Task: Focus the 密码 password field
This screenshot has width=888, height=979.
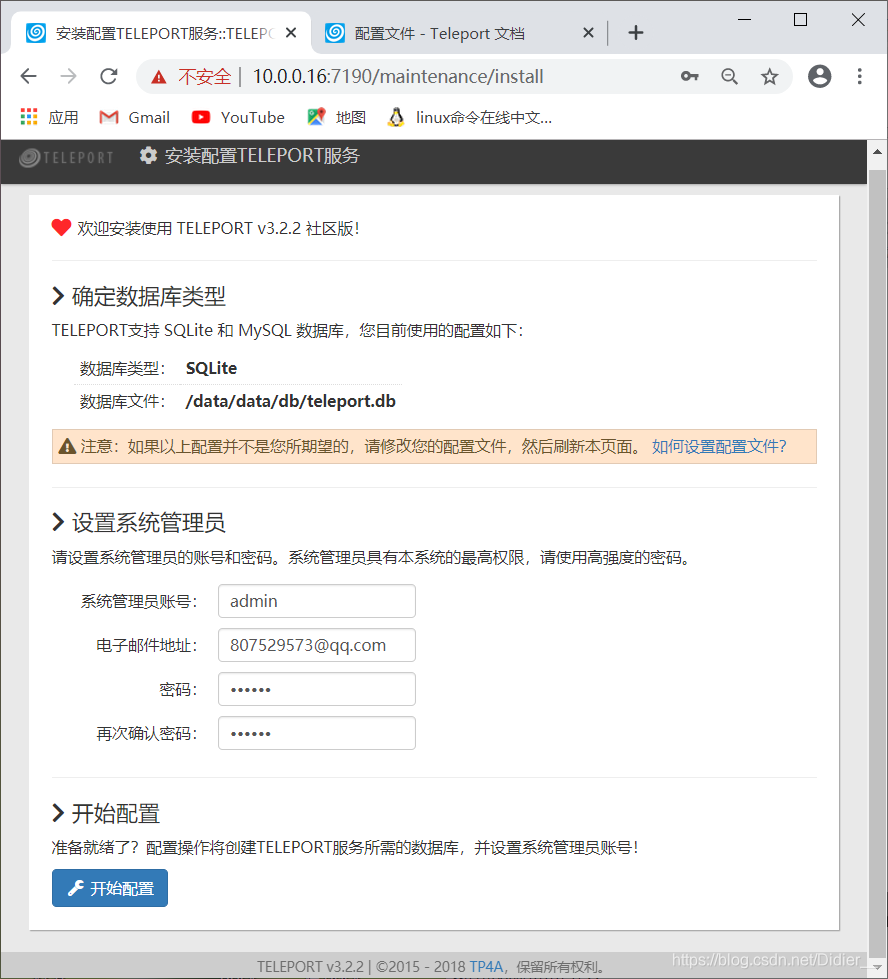Action: (317, 689)
